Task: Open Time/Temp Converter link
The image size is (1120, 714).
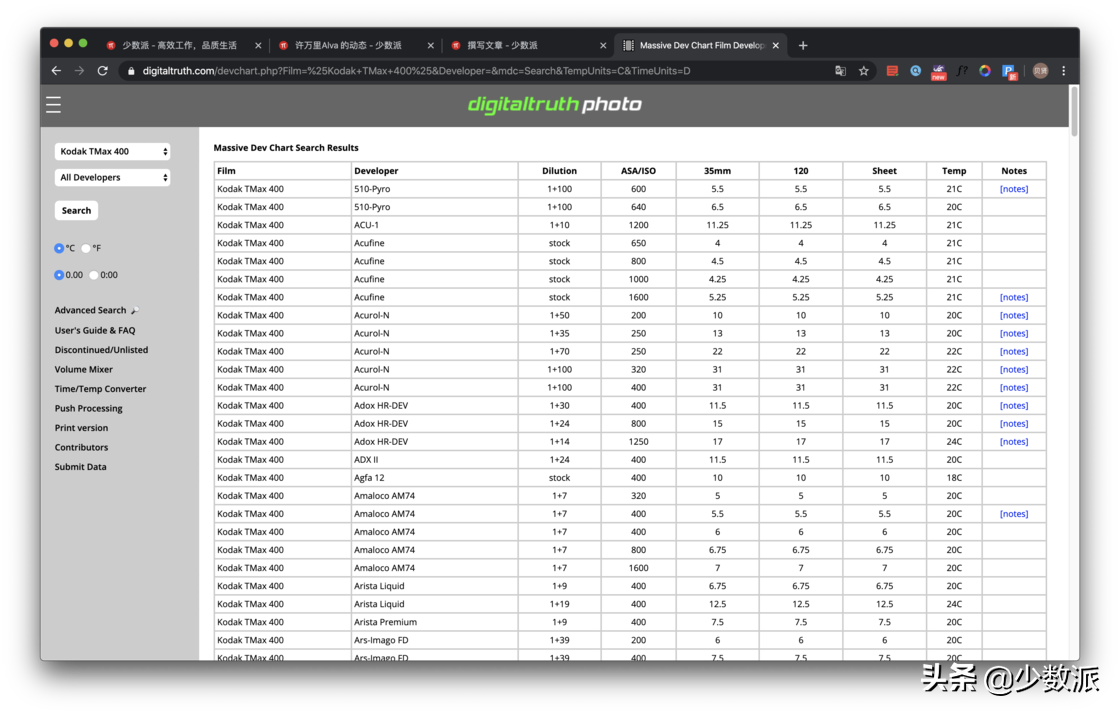Action: click(100, 389)
